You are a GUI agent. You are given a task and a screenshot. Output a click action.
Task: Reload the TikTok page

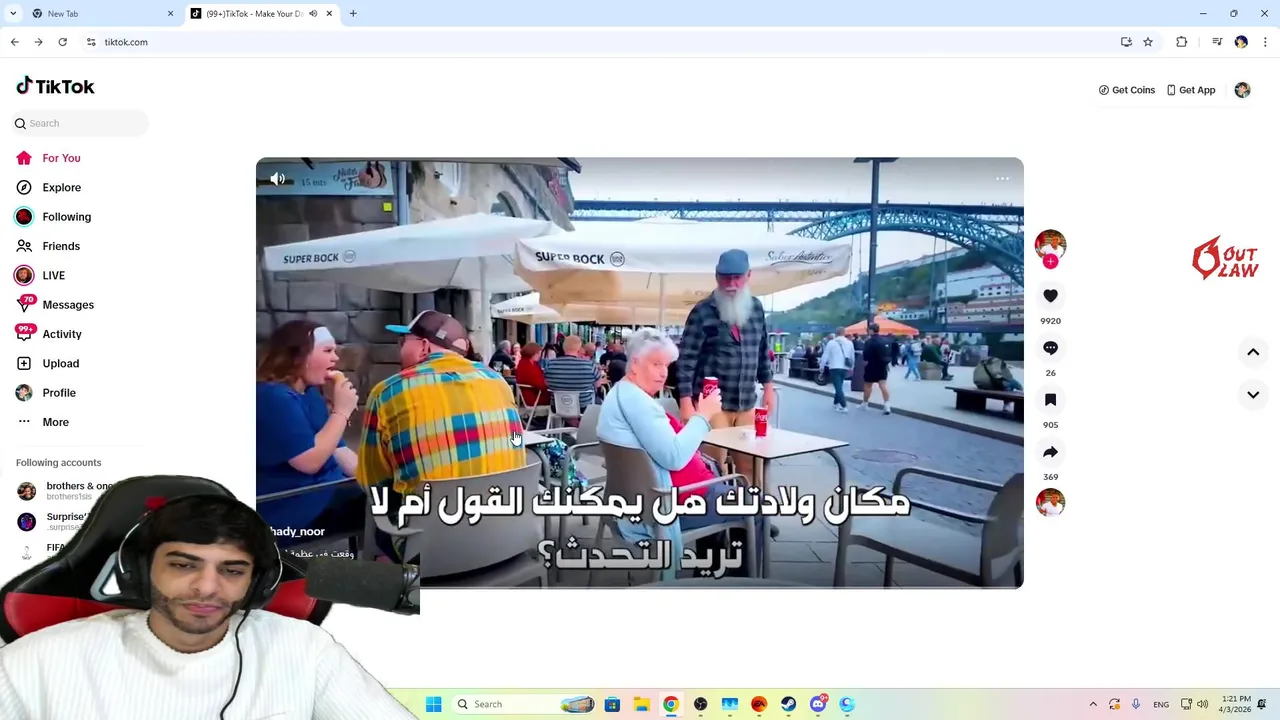(x=62, y=42)
